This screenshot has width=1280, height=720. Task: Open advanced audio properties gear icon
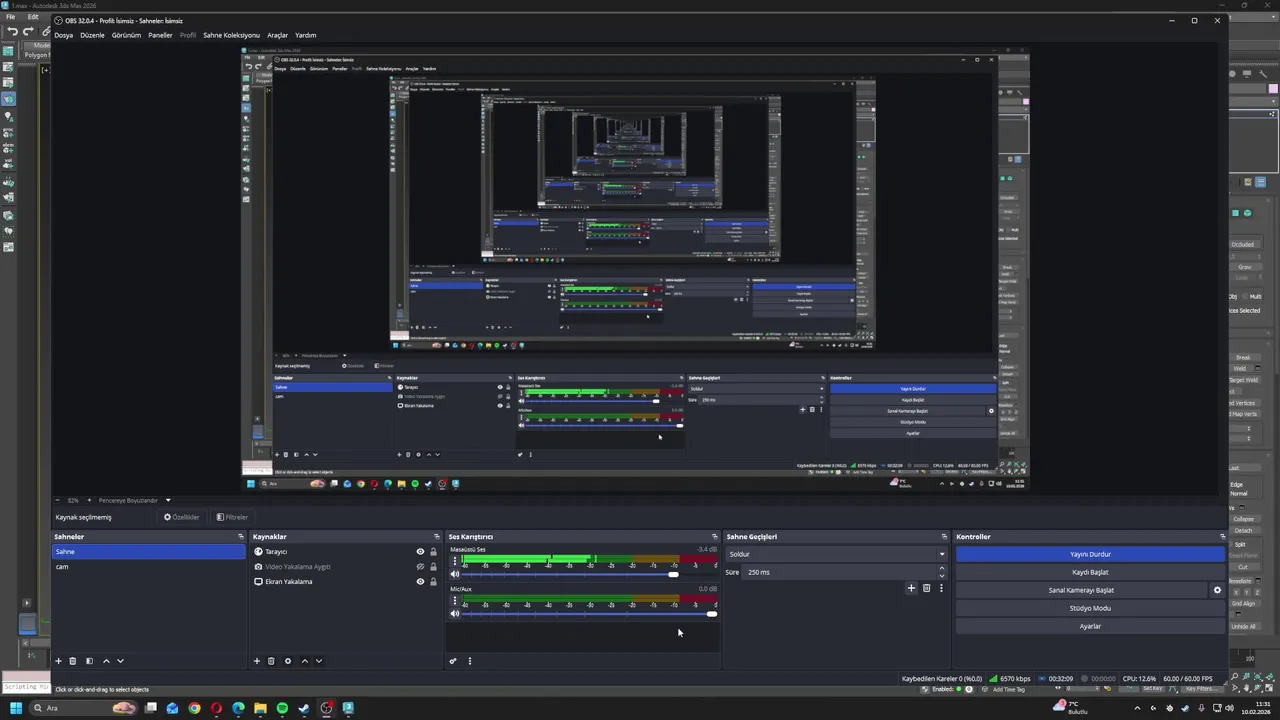[x=453, y=661]
